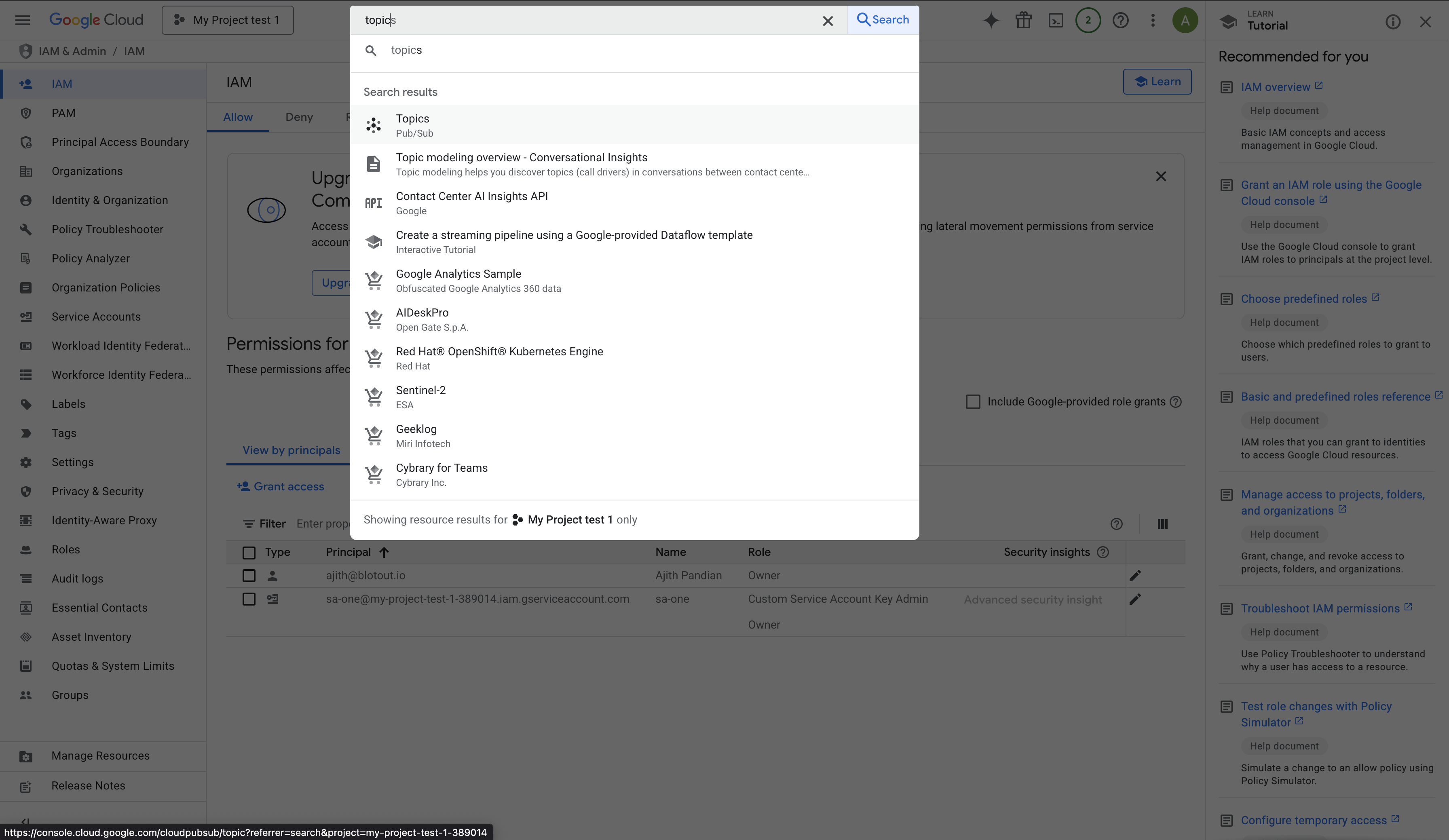
Task: Toggle the select-all checkbox in table header
Action: [x=249, y=553]
